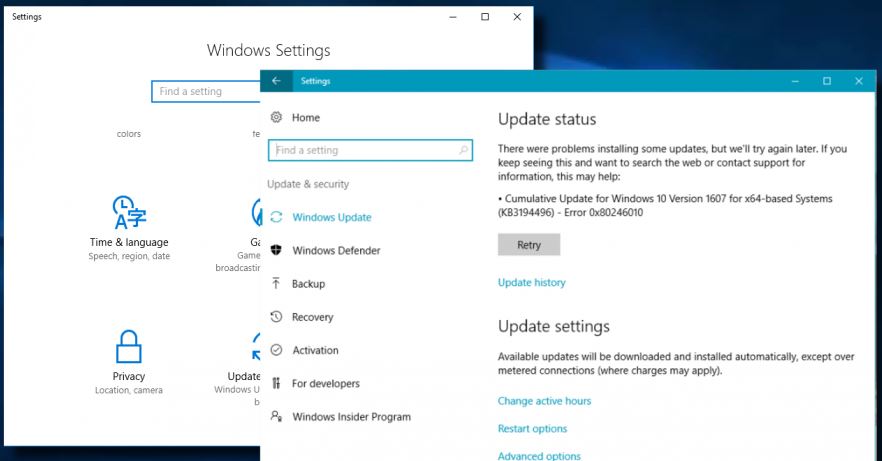Click the Windows Insider Program icon
The image size is (882, 461).
click(x=276, y=417)
